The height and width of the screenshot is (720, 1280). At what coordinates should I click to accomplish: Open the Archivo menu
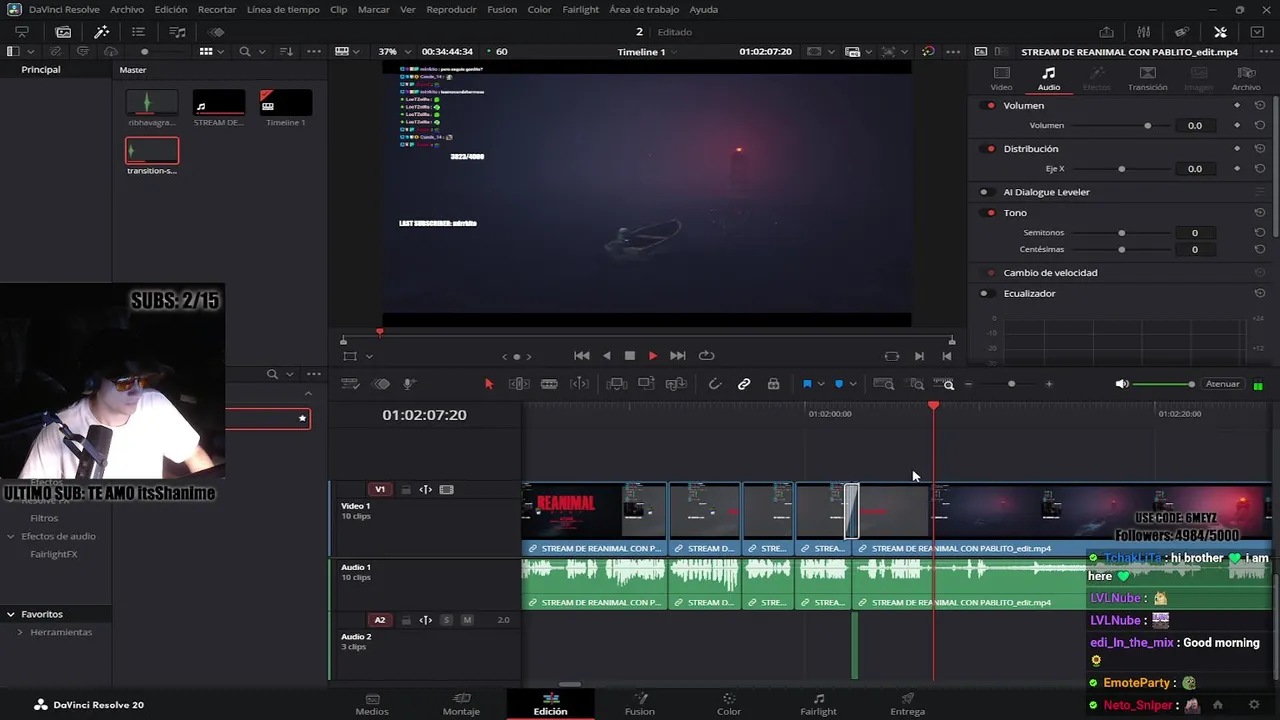click(127, 9)
